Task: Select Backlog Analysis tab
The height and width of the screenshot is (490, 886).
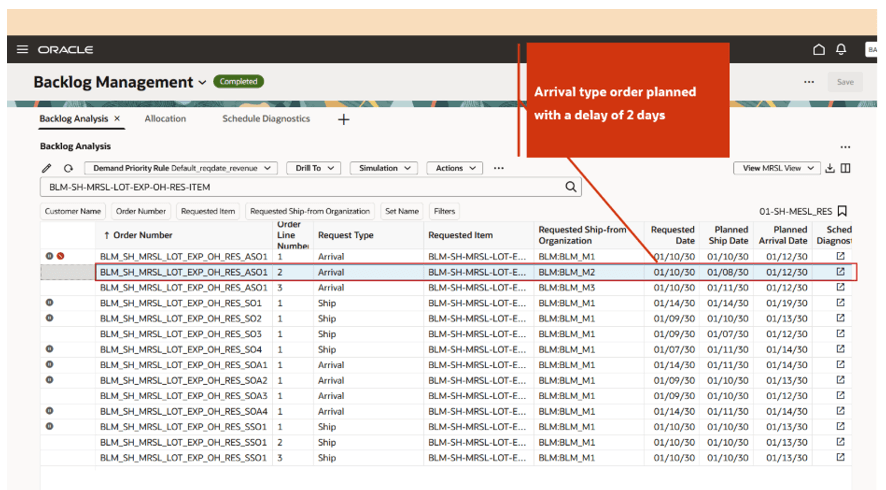Action: pyautogui.click(x=73, y=119)
